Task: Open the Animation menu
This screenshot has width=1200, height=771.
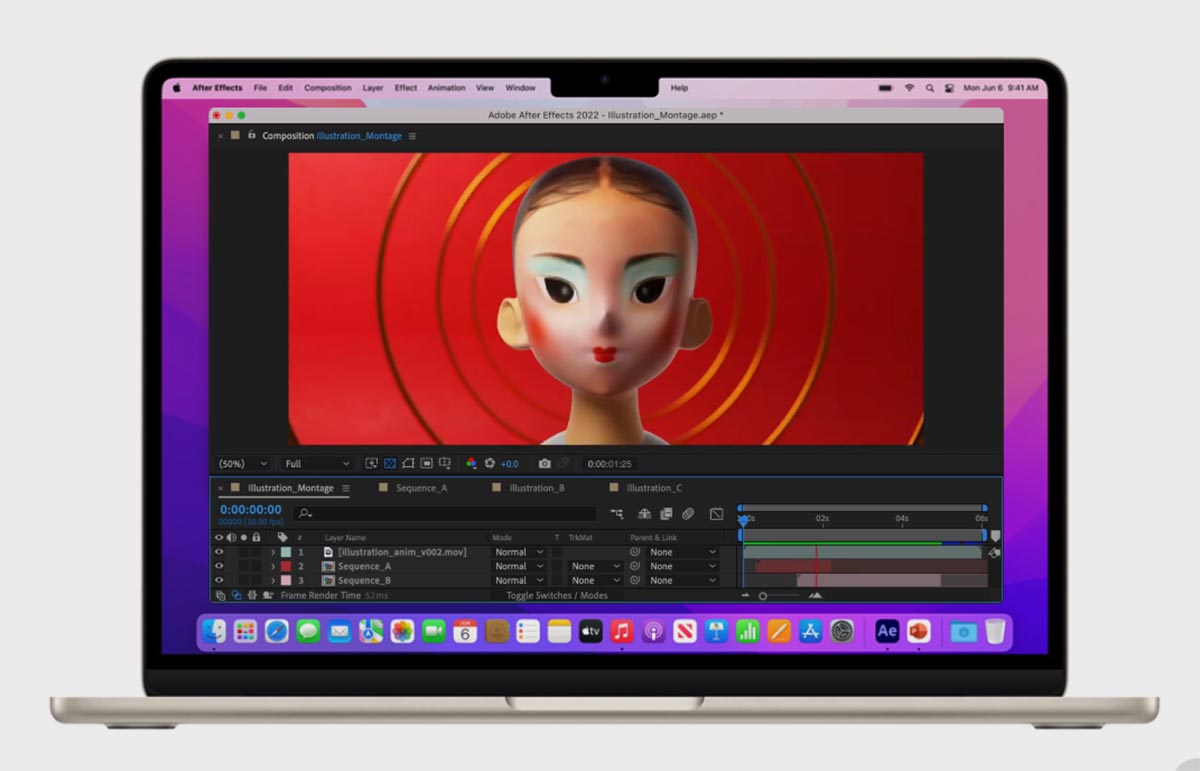Action: (x=446, y=88)
